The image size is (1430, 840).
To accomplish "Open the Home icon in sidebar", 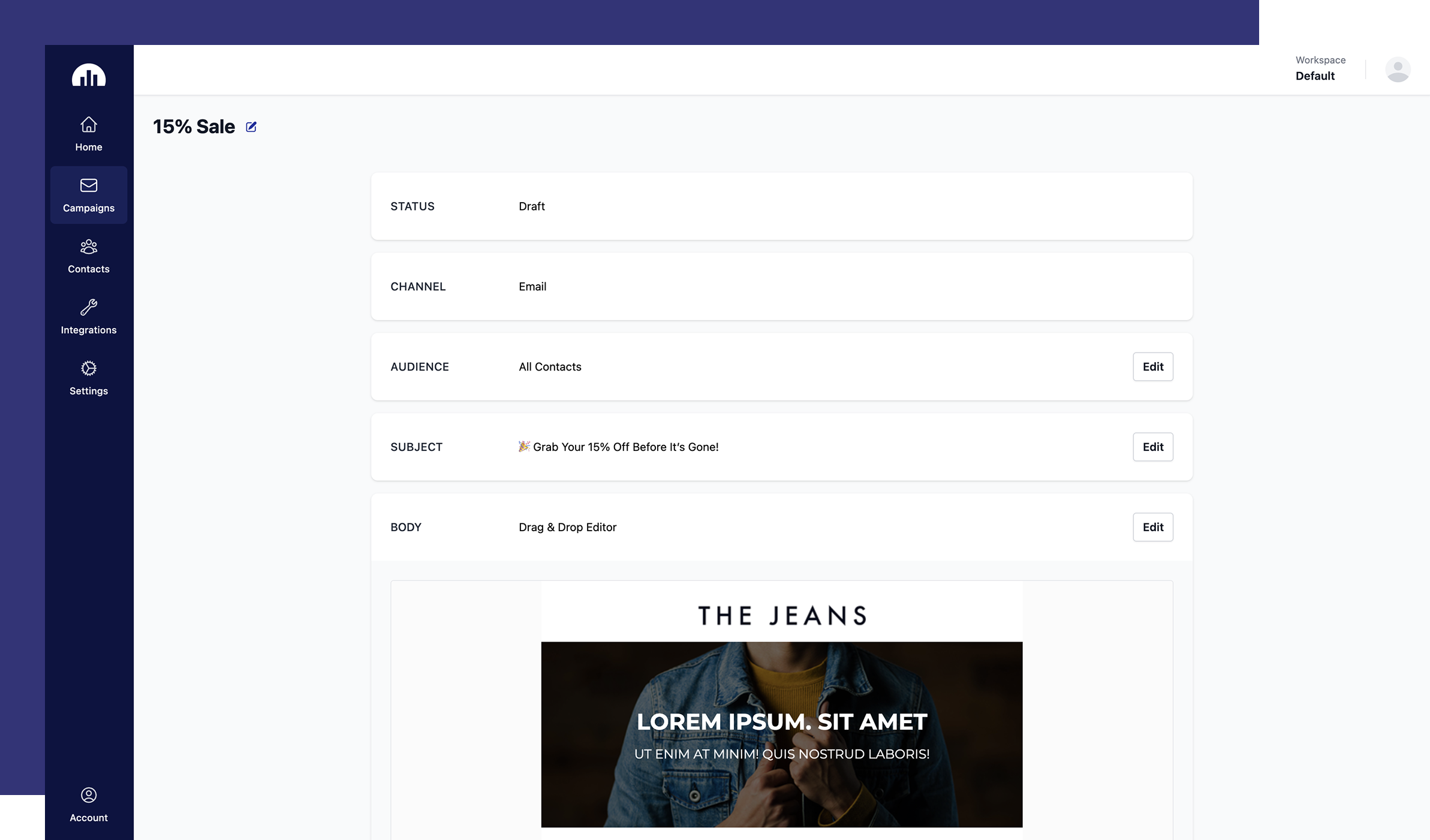I will pos(89,125).
